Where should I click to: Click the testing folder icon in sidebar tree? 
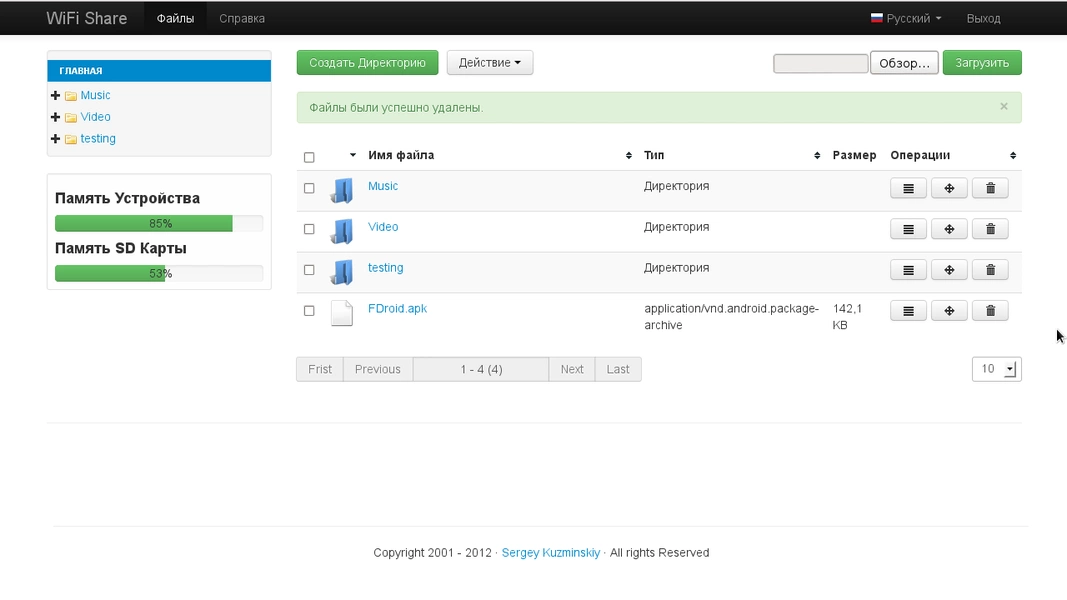tap(71, 139)
